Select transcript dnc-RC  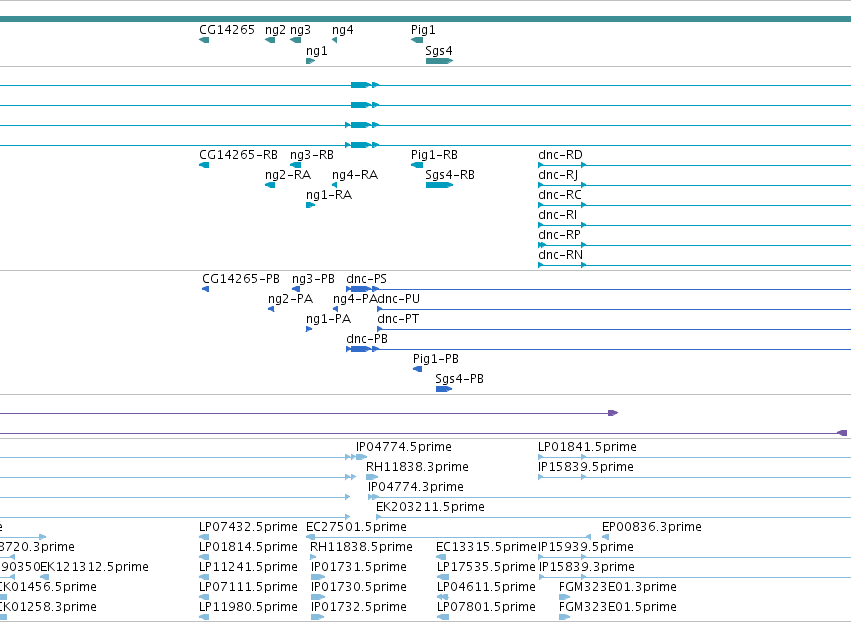coord(560,195)
